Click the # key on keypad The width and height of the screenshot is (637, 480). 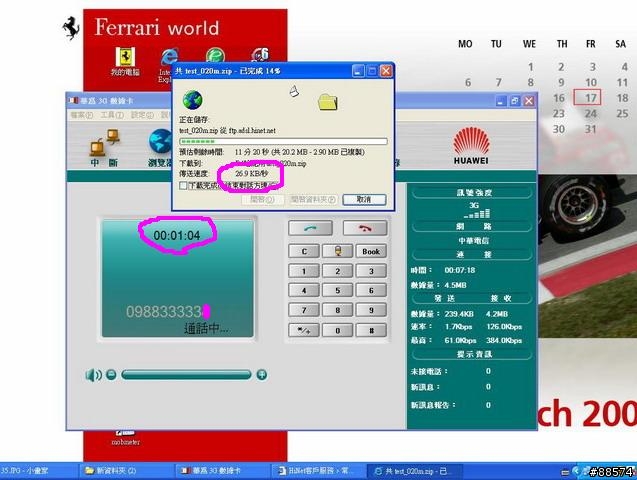(371, 331)
